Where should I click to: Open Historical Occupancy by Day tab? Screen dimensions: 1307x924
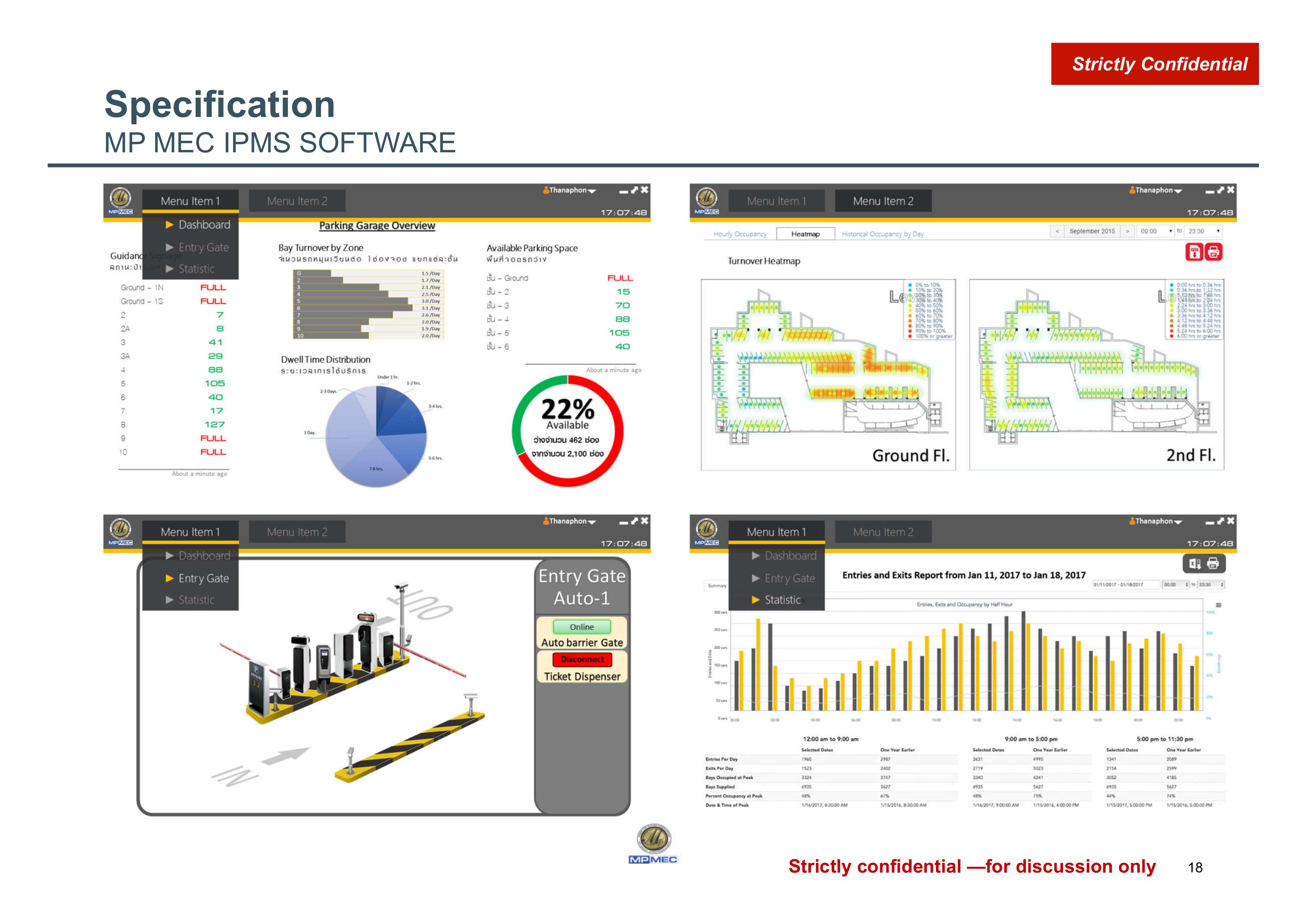tap(883, 234)
